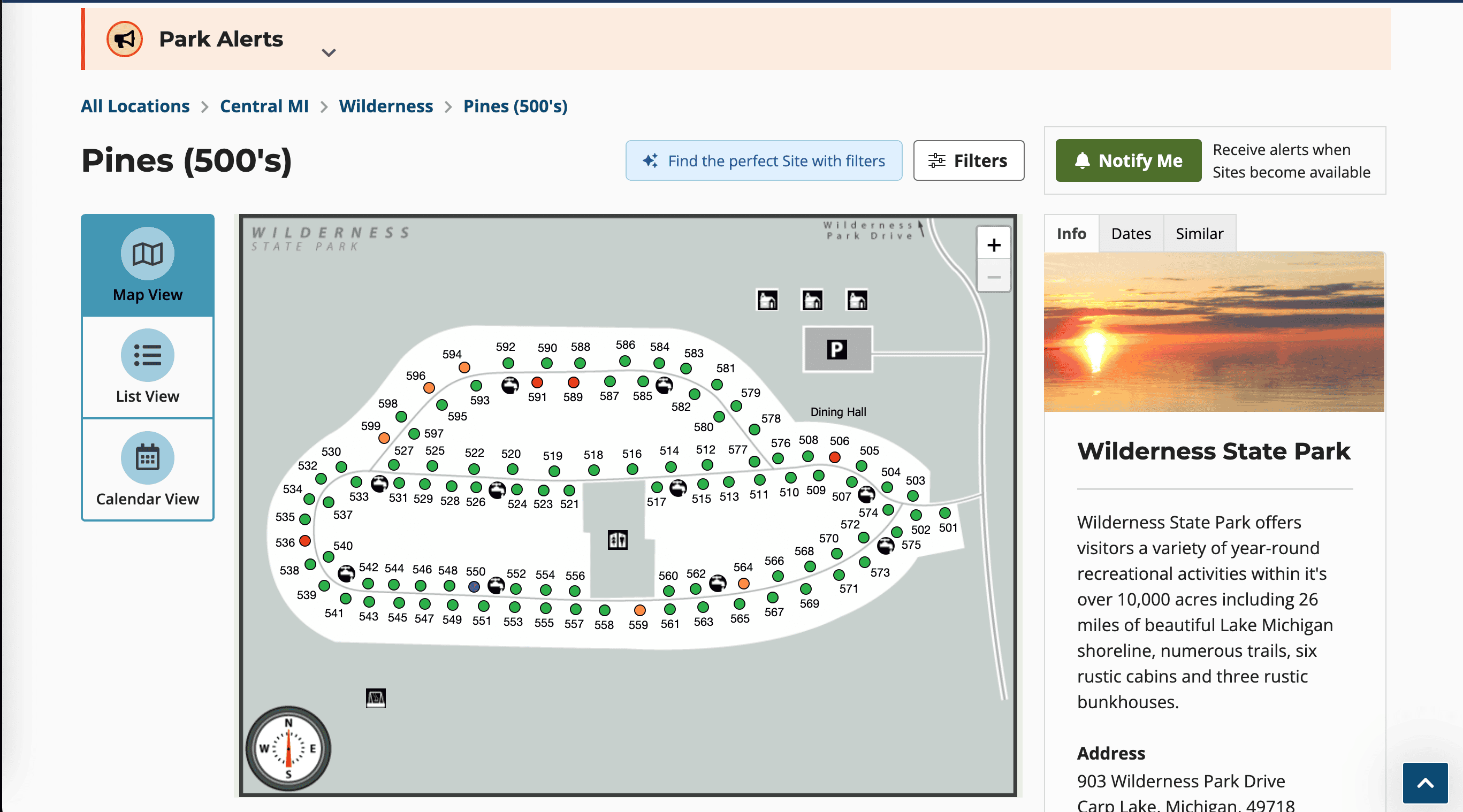1463x812 pixels.
Task: Select campsite 541 green marker
Action: (345, 599)
